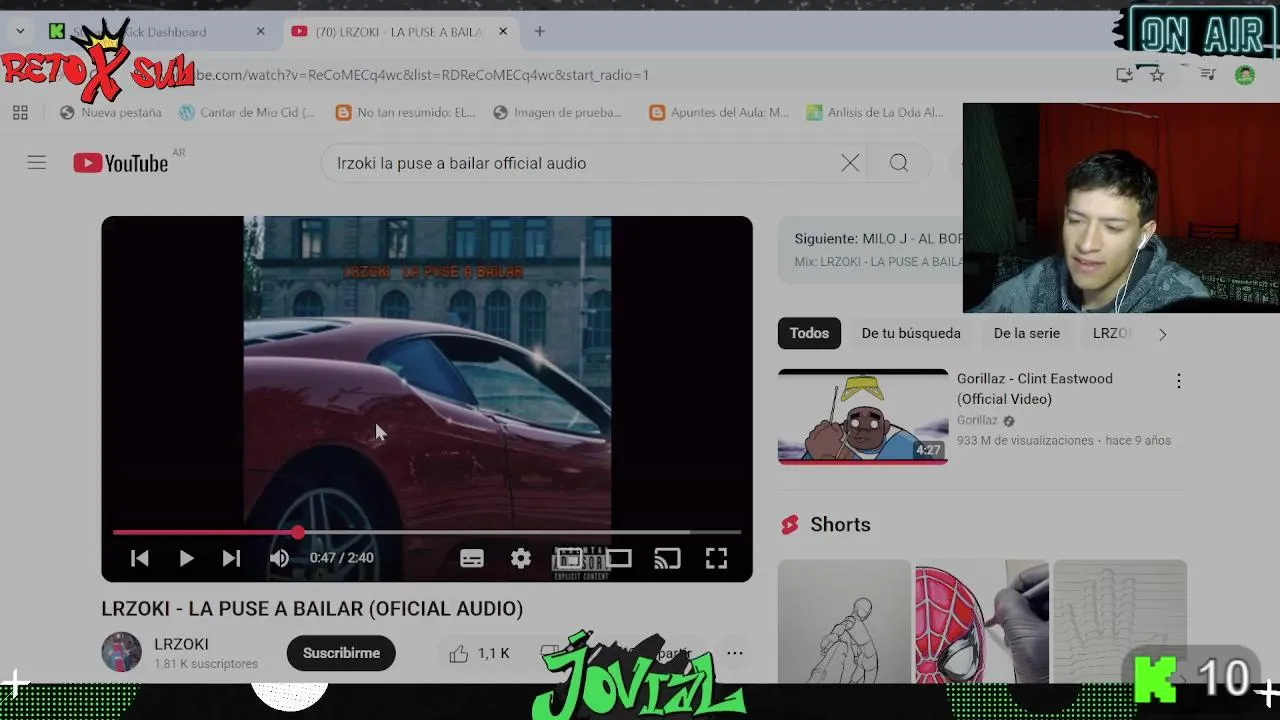Viewport: 1280px width, 720px height.
Task: Click the Suscribirme button
Action: click(341, 653)
